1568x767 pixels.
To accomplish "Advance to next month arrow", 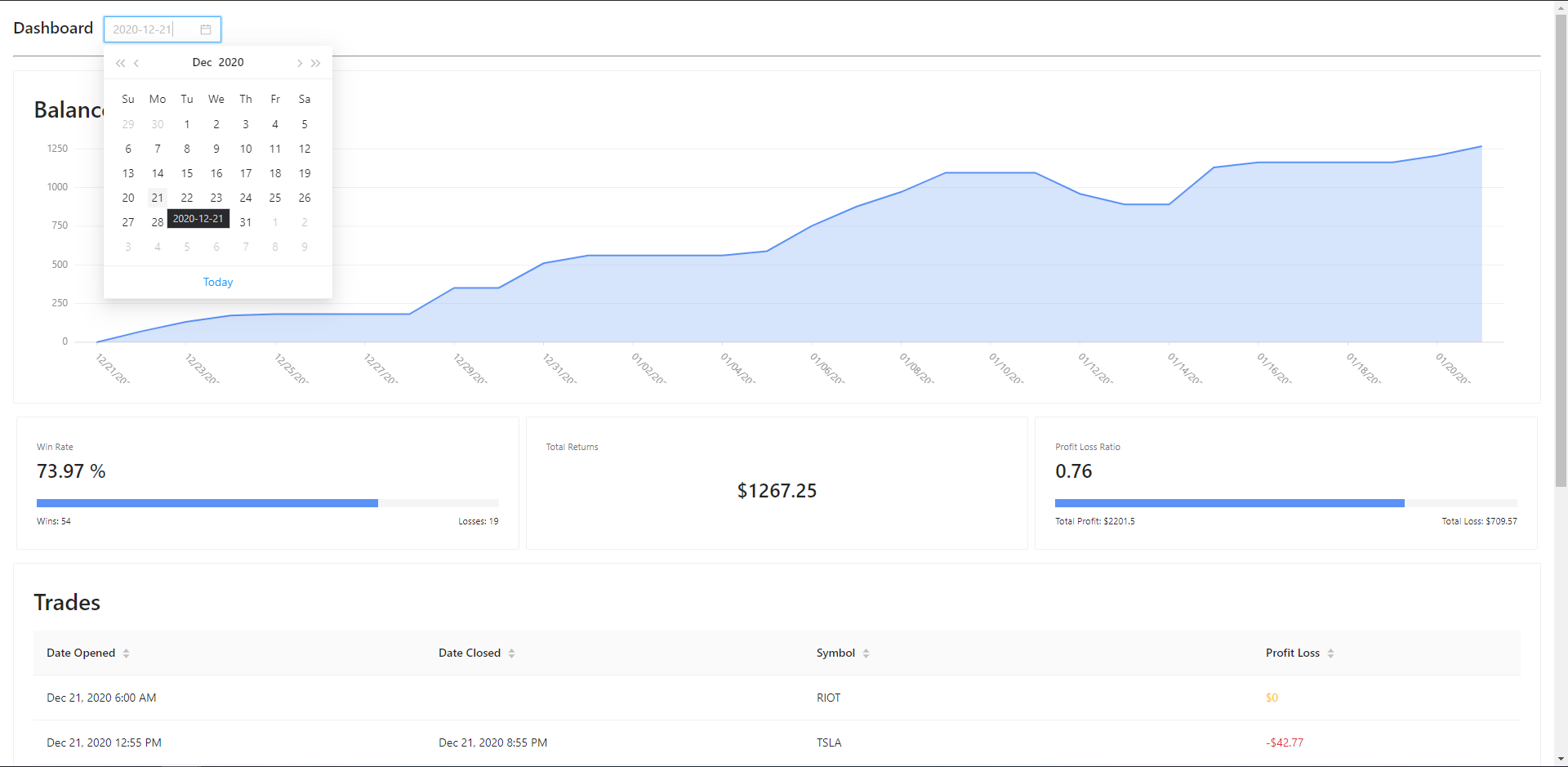I will coord(300,63).
